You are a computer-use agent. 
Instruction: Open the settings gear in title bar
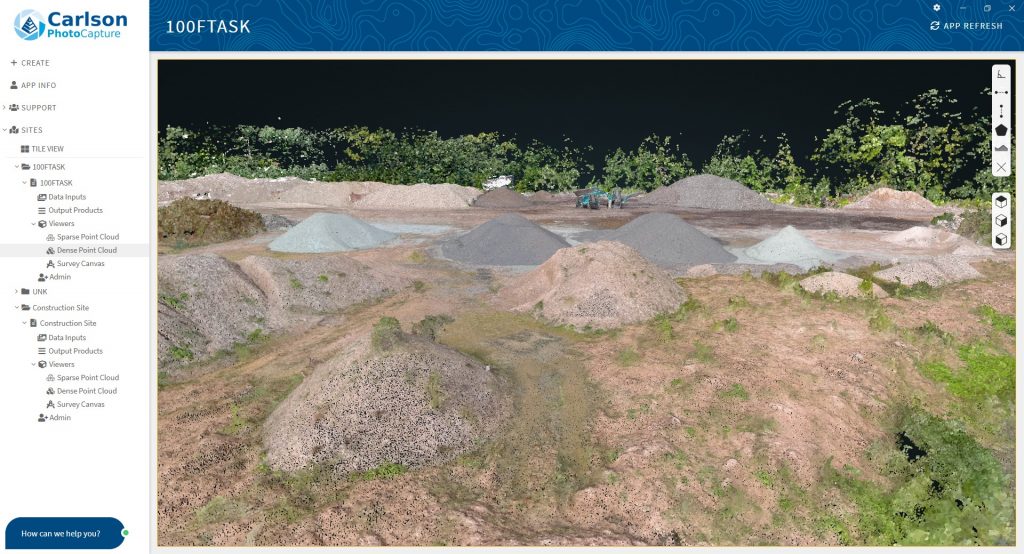(x=937, y=8)
